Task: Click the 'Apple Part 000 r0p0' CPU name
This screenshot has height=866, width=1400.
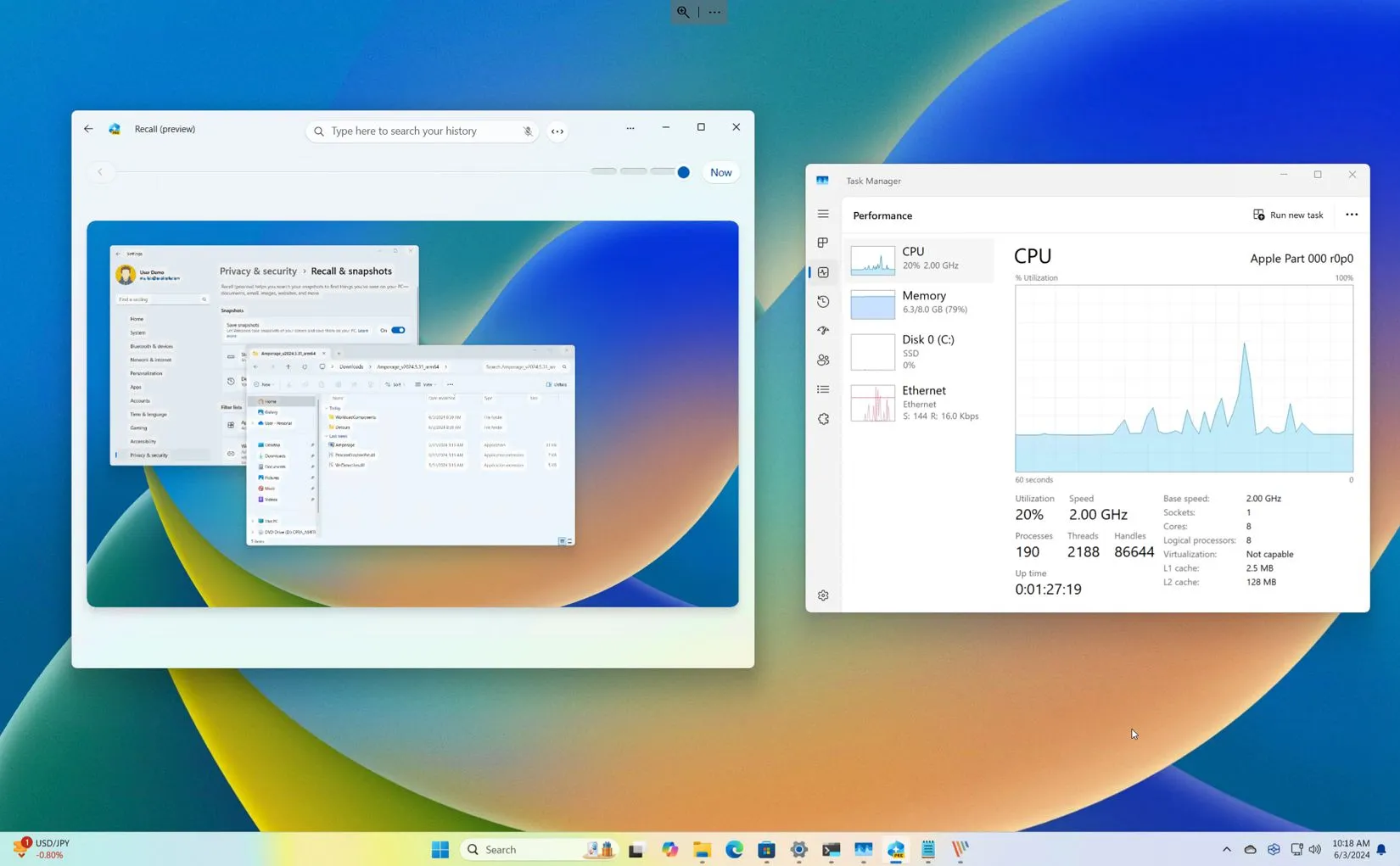Action: coord(1301,259)
